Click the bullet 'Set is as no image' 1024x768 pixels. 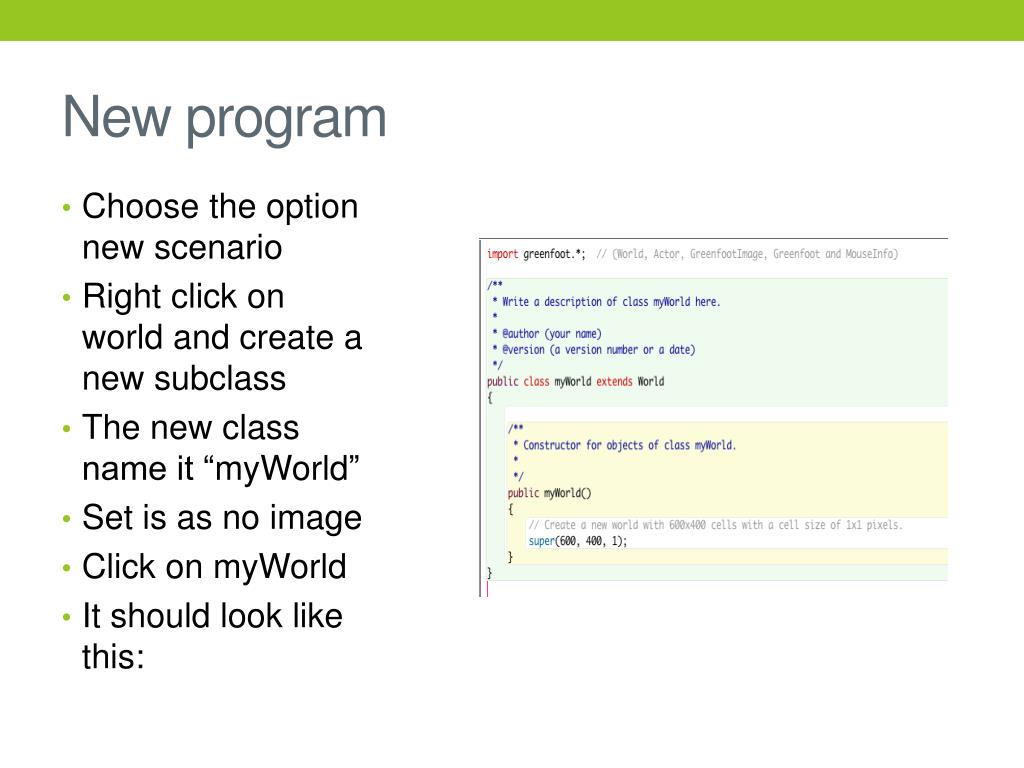point(222,518)
